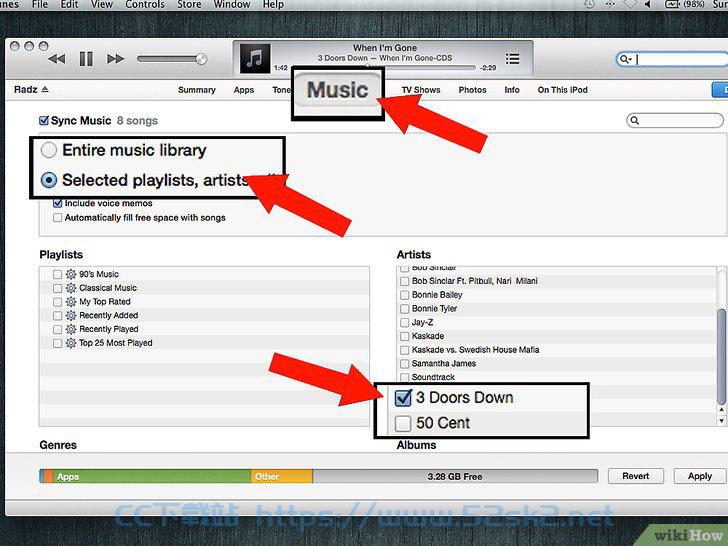Check the Recently Played playlist

(58, 330)
